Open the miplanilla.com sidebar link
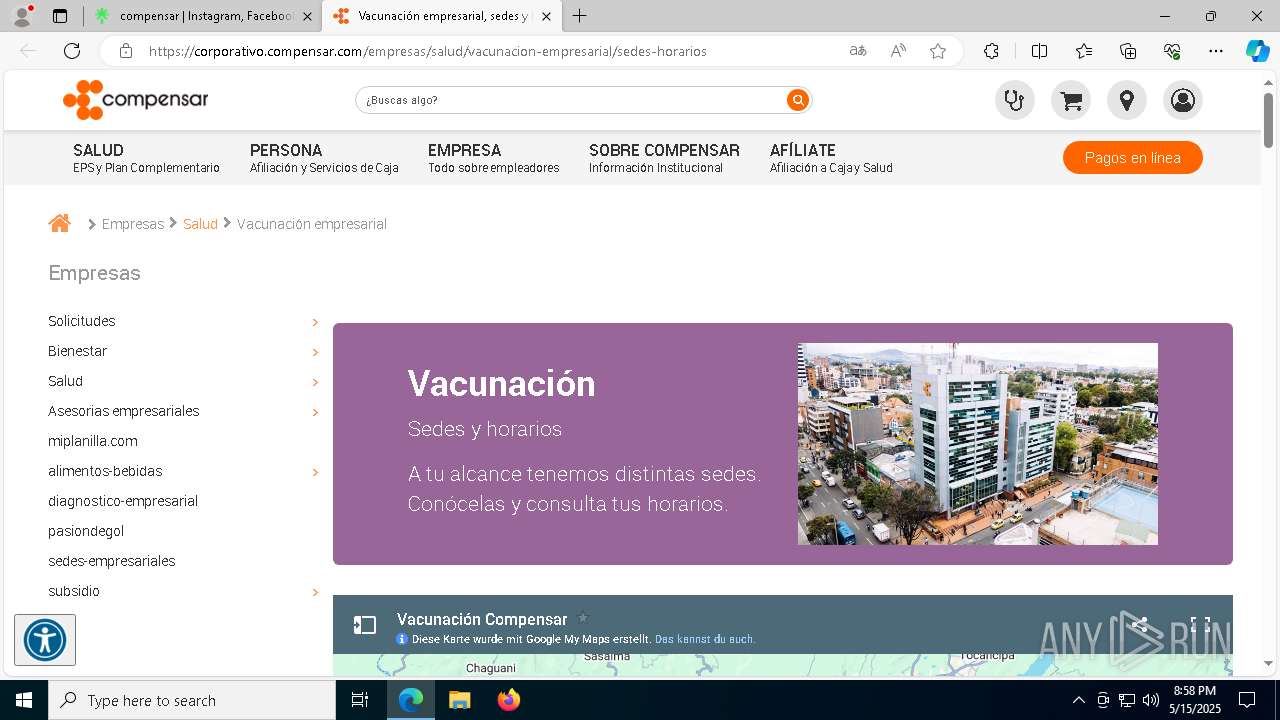1280x720 pixels. coord(93,441)
